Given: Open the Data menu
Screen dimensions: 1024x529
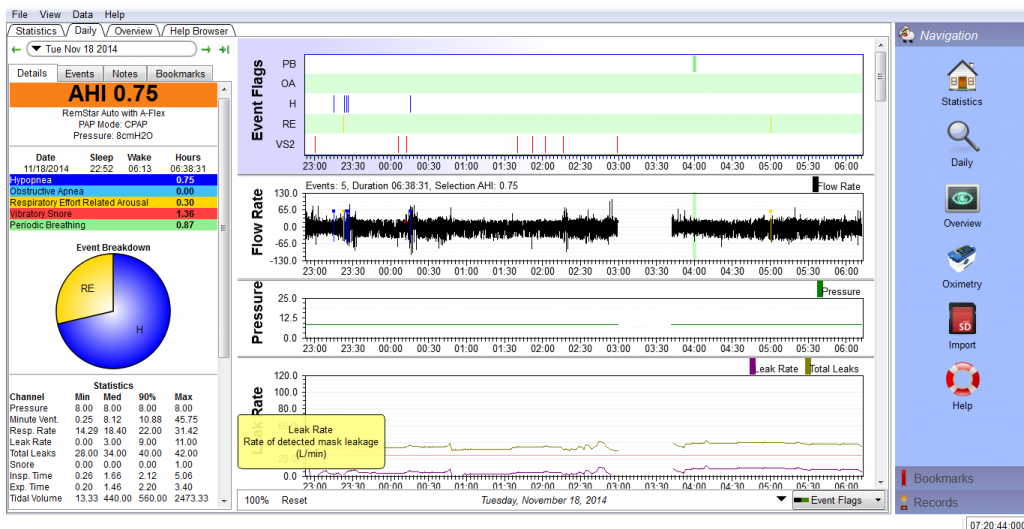Looking at the screenshot, I should tap(82, 14).
